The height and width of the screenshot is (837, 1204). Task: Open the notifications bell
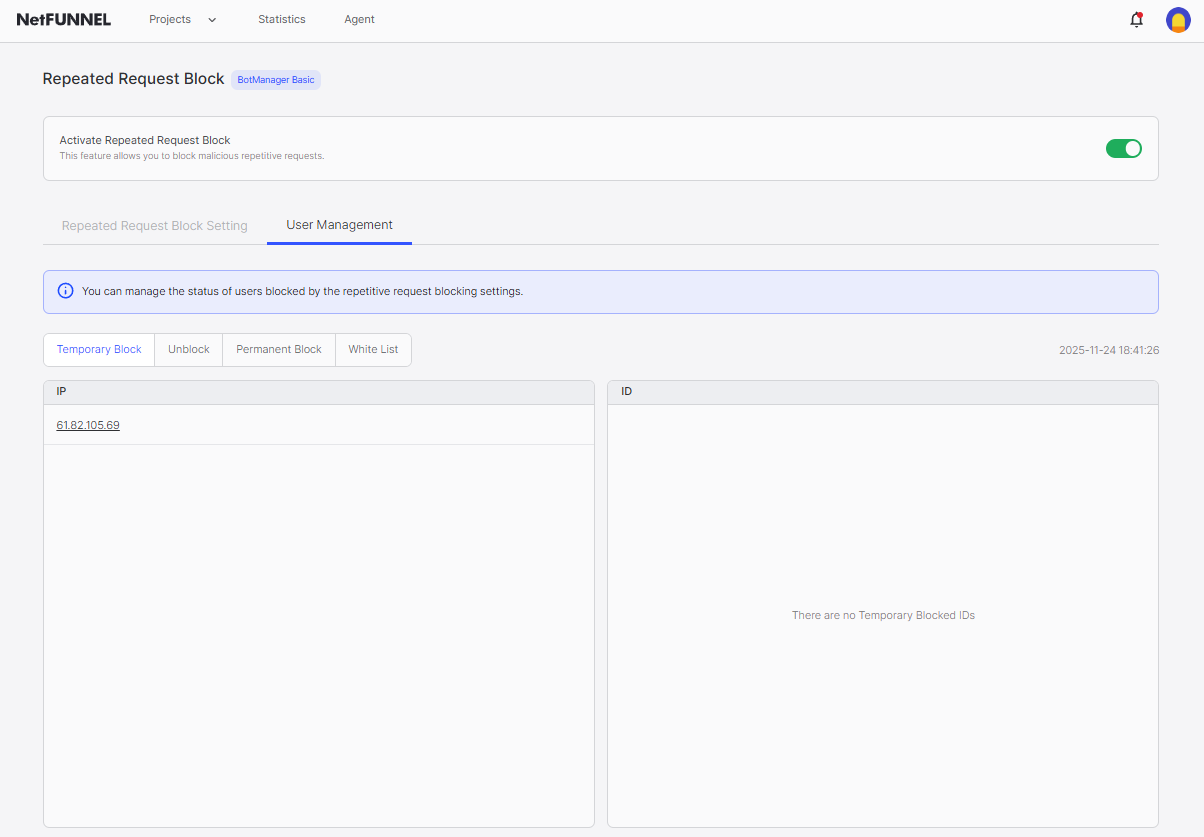(1136, 20)
